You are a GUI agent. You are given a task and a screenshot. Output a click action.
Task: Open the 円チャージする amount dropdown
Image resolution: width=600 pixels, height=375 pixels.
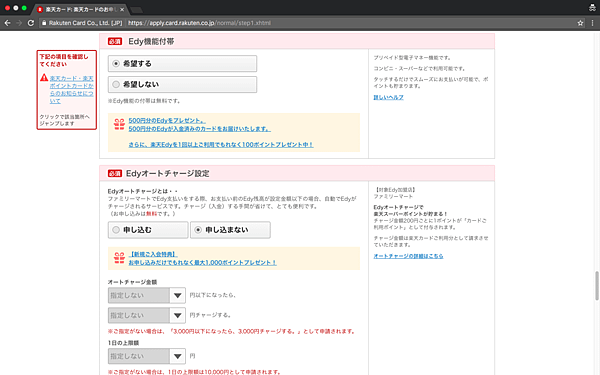coord(147,315)
